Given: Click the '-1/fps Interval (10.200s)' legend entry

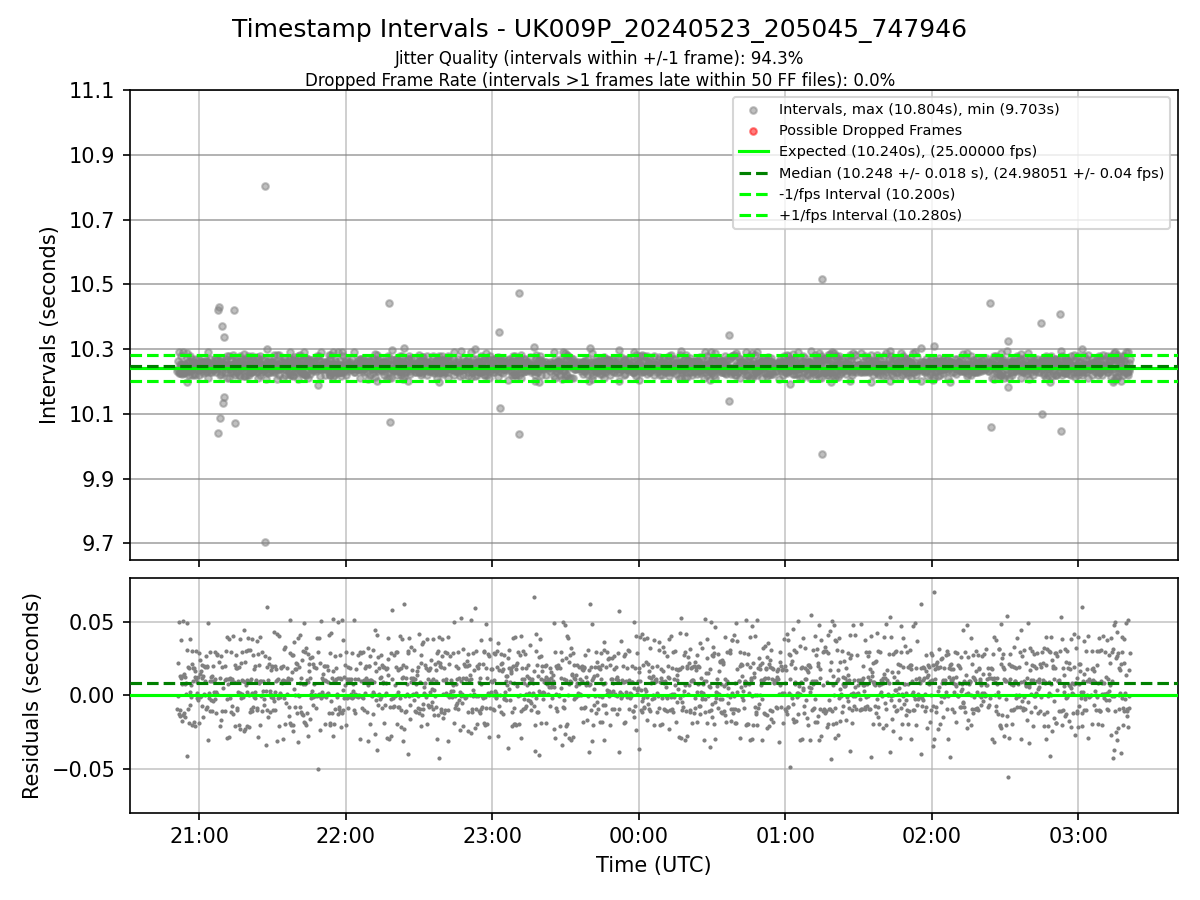Looking at the screenshot, I should [x=867, y=194].
